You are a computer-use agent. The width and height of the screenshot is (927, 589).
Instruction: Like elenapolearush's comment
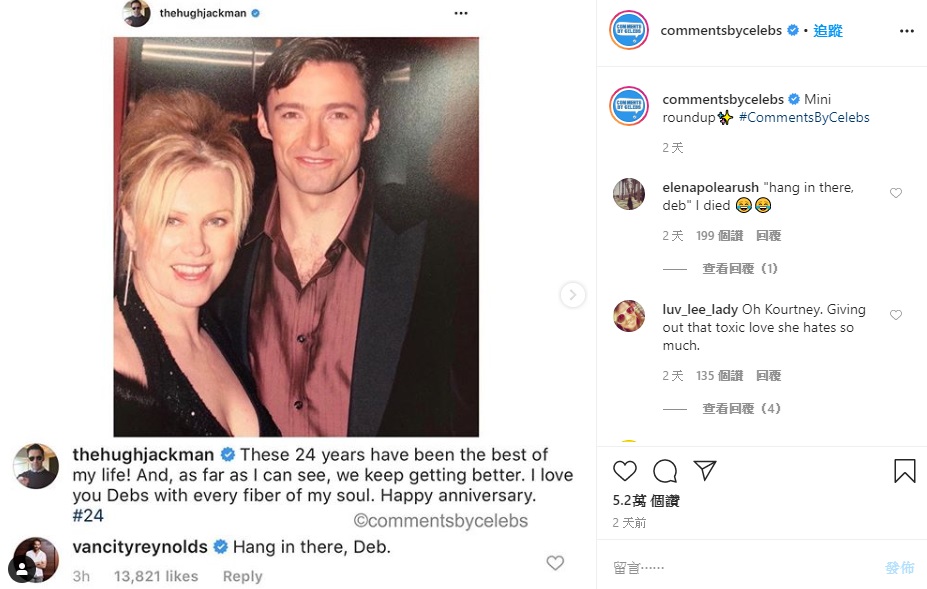coord(896,193)
